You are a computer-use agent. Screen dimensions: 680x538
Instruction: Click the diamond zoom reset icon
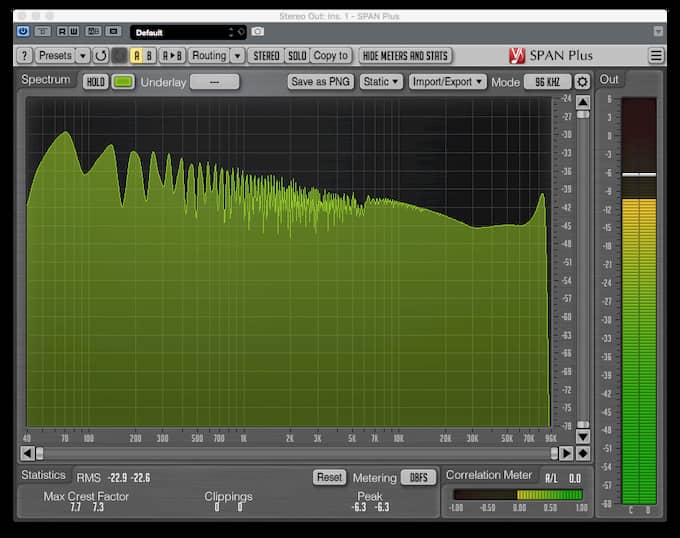[x=583, y=453]
